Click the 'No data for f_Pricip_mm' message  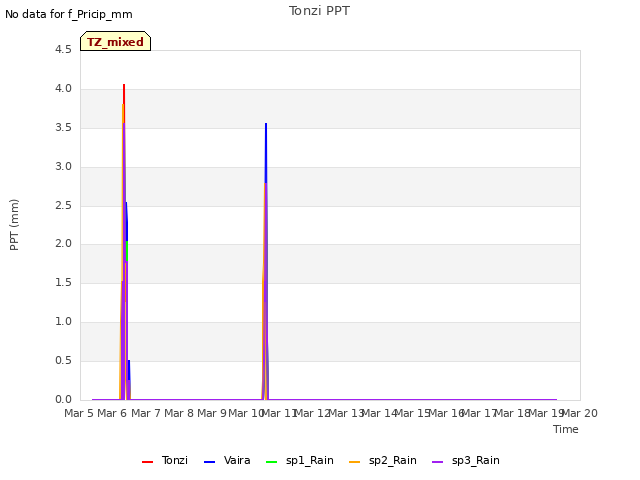click(69, 15)
